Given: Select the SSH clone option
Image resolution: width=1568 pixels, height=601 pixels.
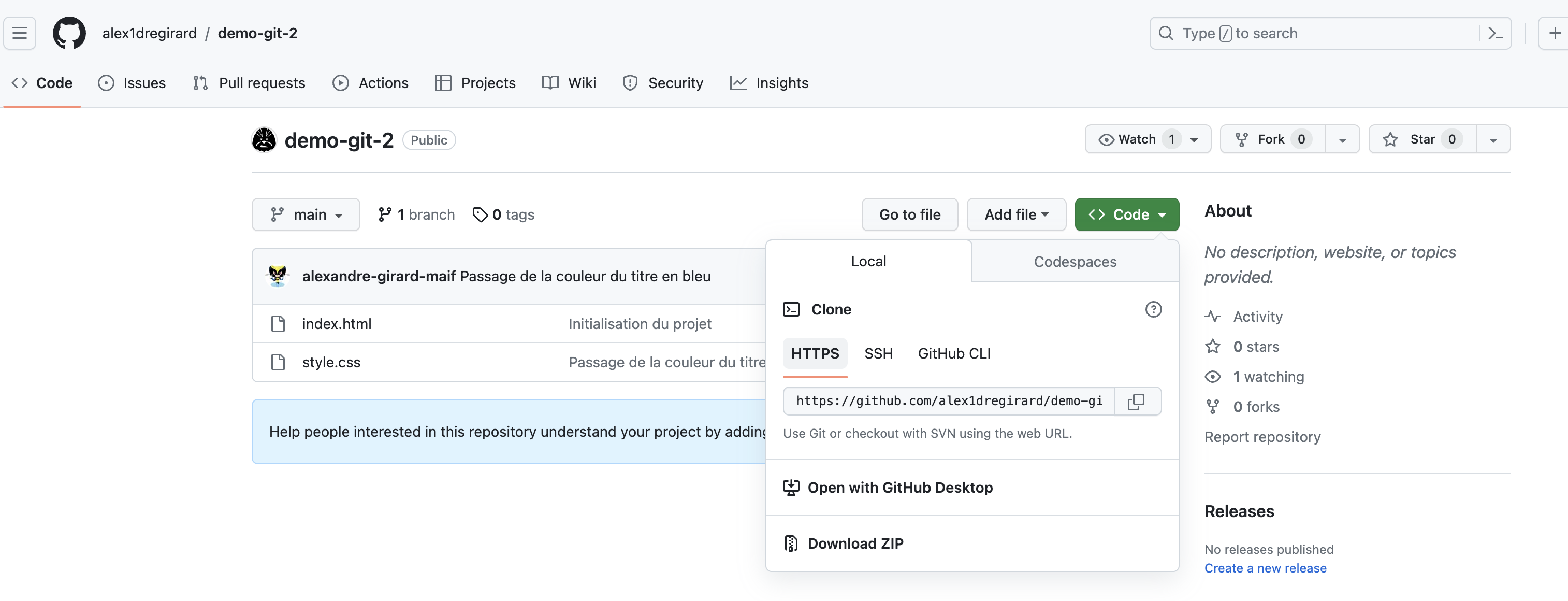Looking at the screenshot, I should (x=878, y=353).
